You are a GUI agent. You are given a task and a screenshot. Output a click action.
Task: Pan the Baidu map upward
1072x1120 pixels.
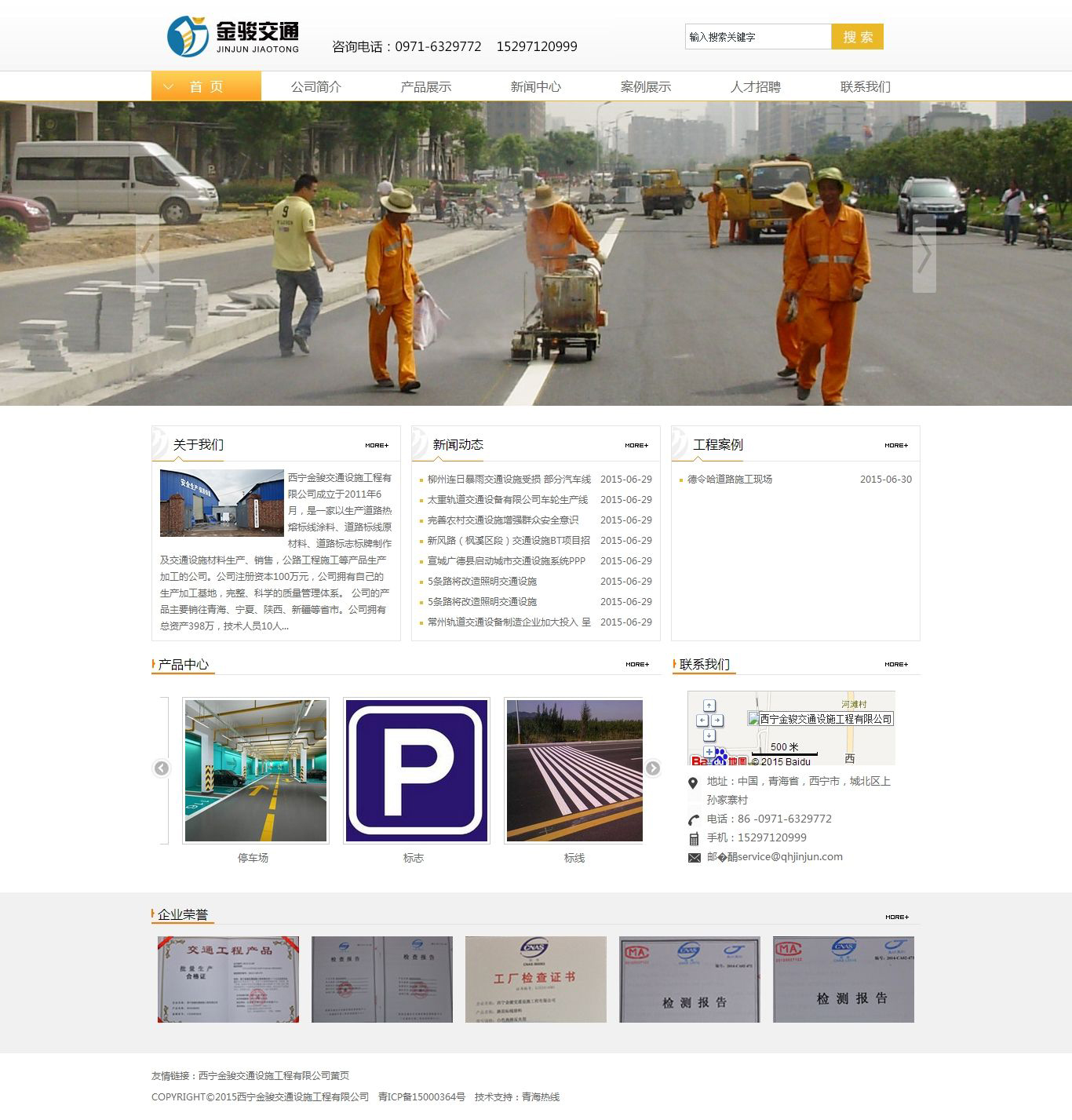[709, 706]
